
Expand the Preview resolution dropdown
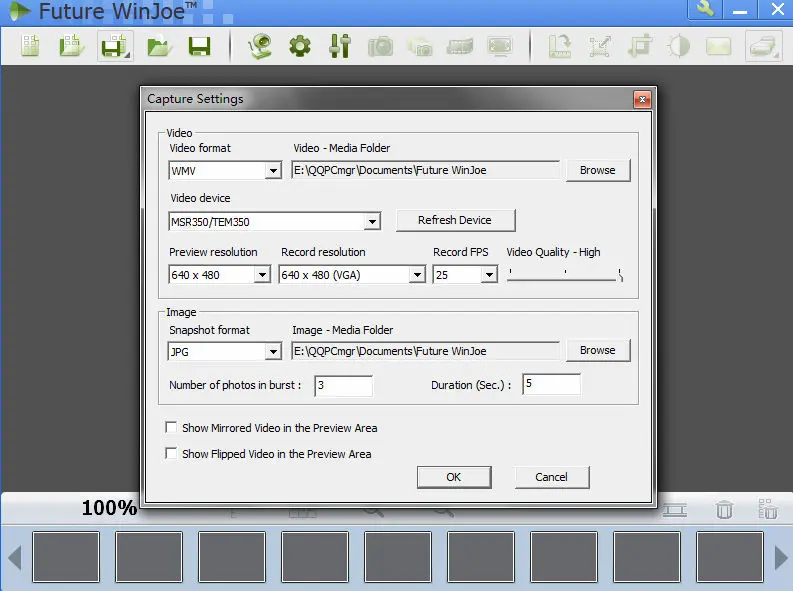click(262, 275)
